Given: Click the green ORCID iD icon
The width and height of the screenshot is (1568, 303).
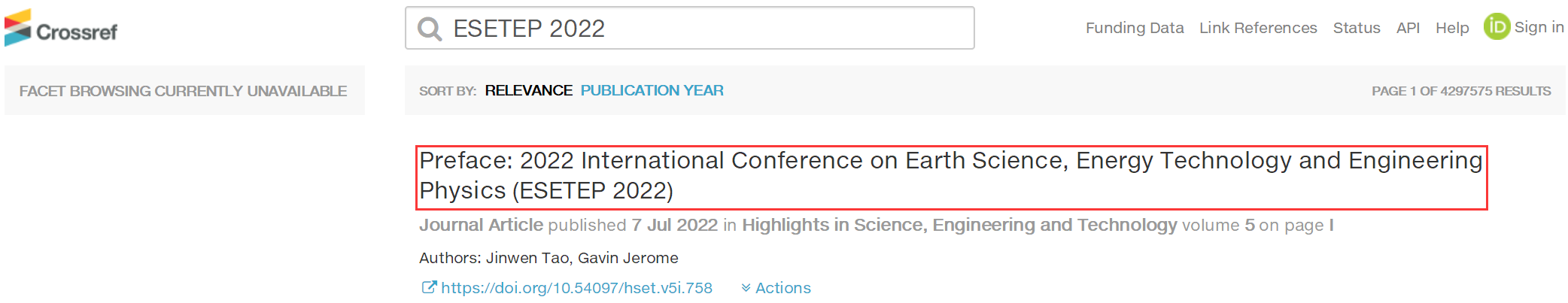Looking at the screenshot, I should tap(1497, 27).
